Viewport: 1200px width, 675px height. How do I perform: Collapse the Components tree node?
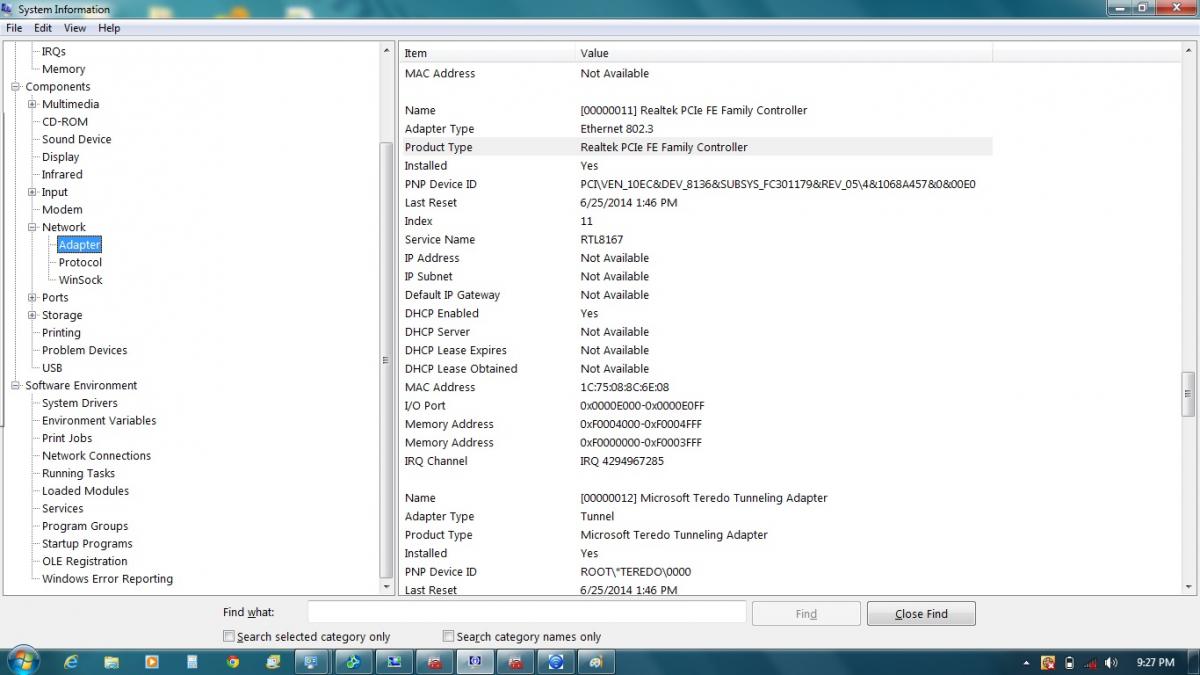[16, 87]
